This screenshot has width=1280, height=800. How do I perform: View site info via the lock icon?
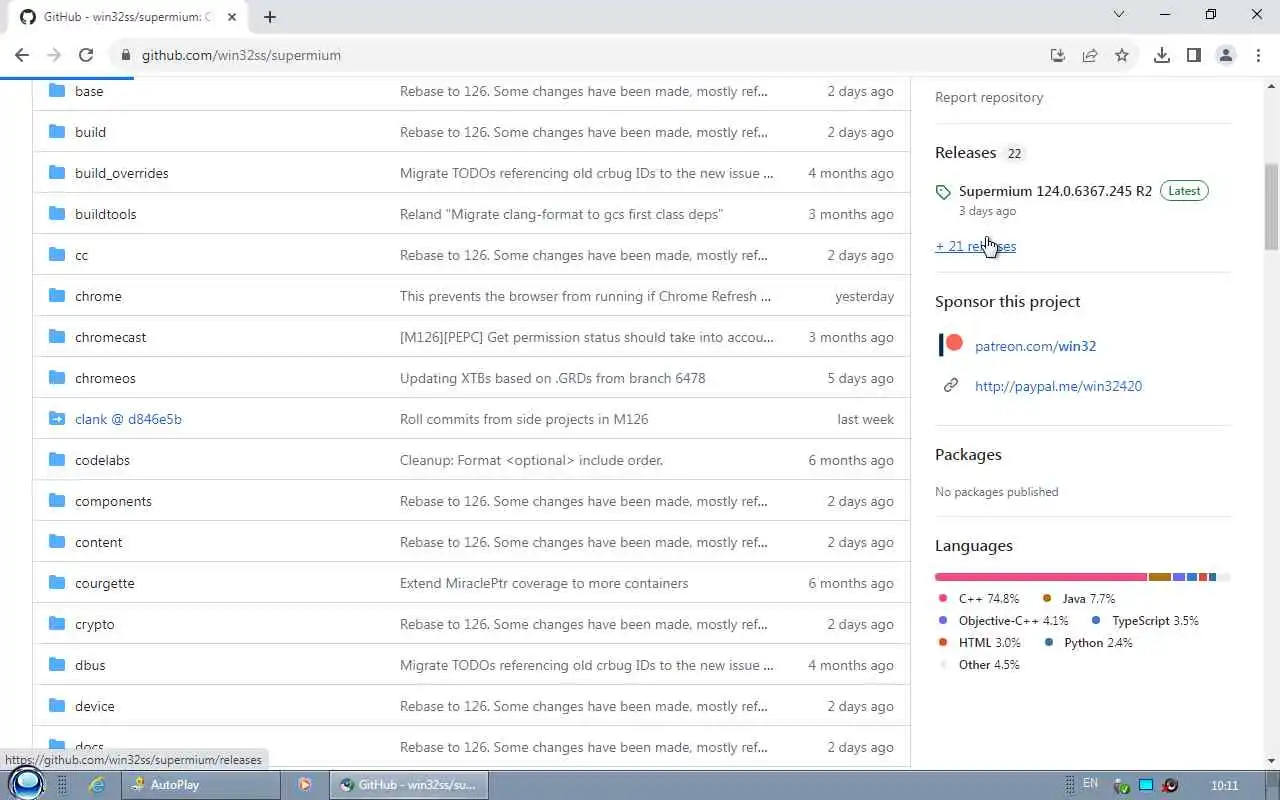click(x=125, y=55)
